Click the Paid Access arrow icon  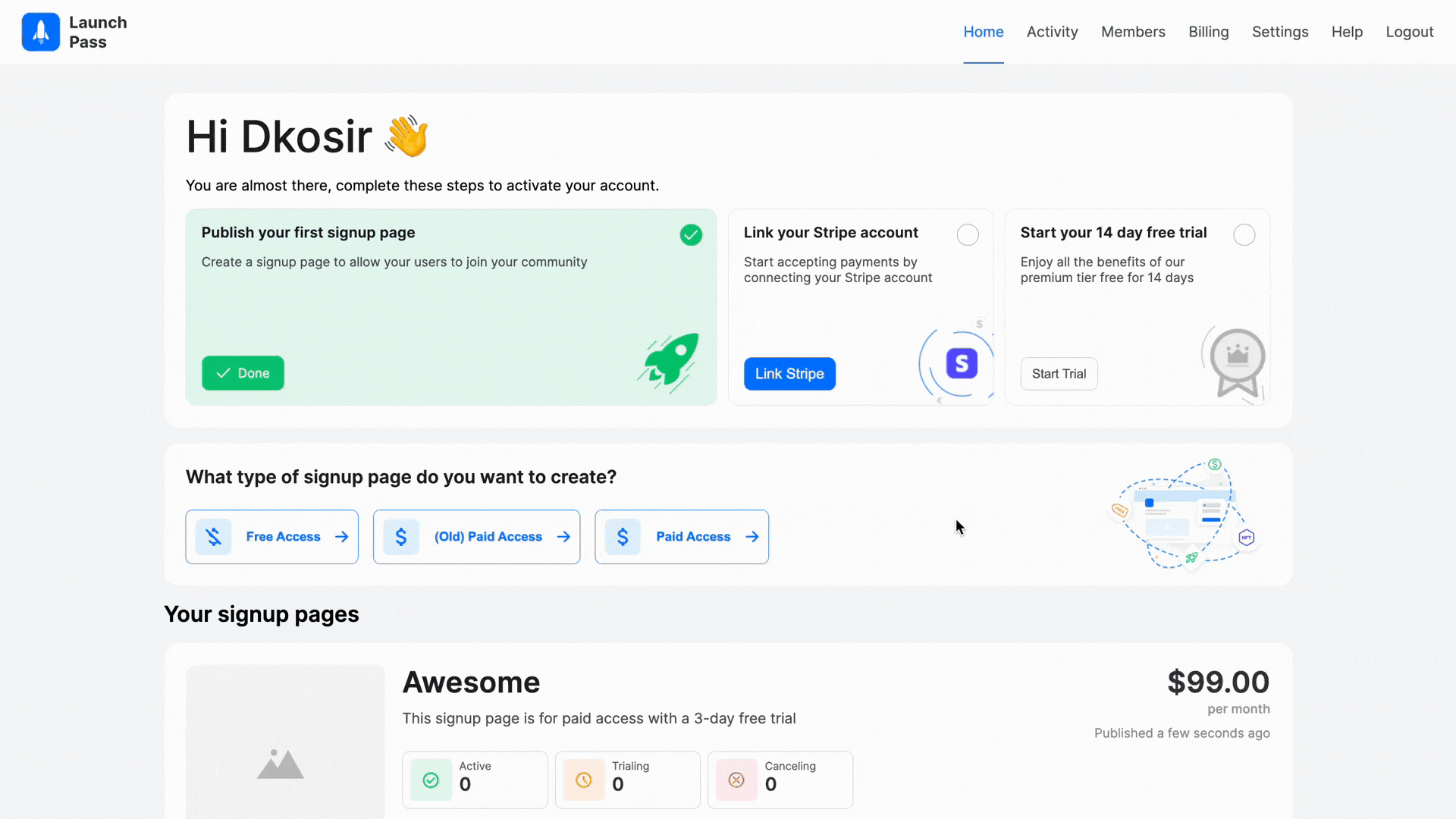coord(751,536)
